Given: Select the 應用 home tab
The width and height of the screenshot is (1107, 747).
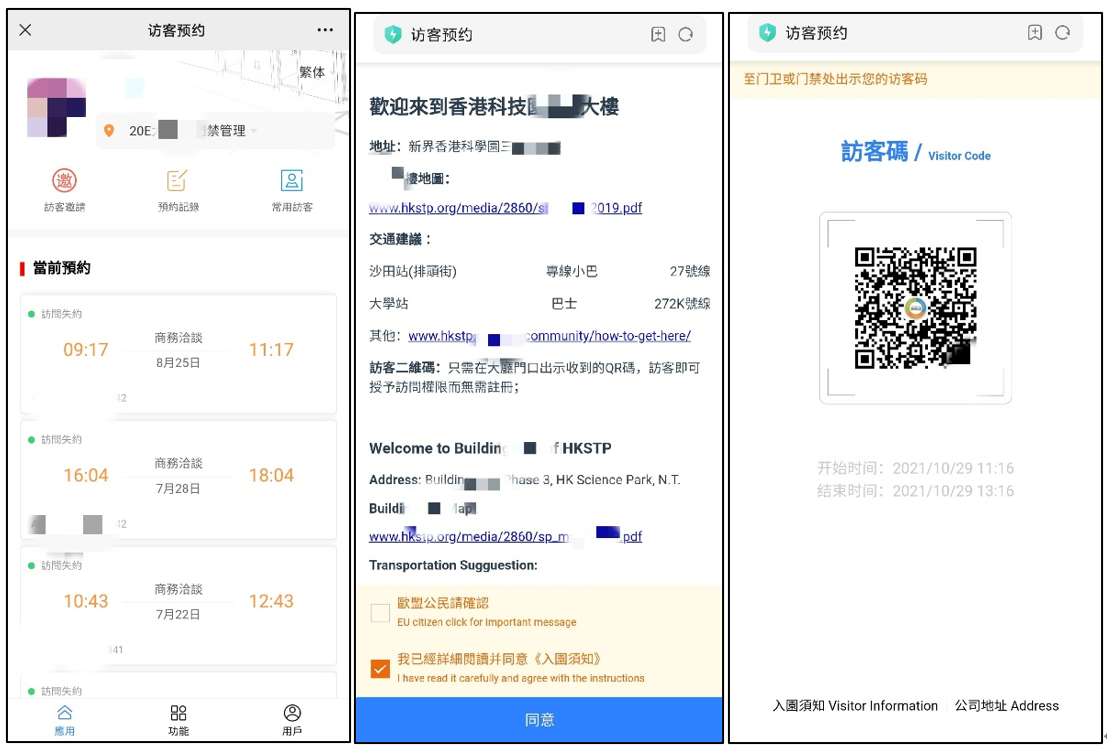Looking at the screenshot, I should pos(64,719).
